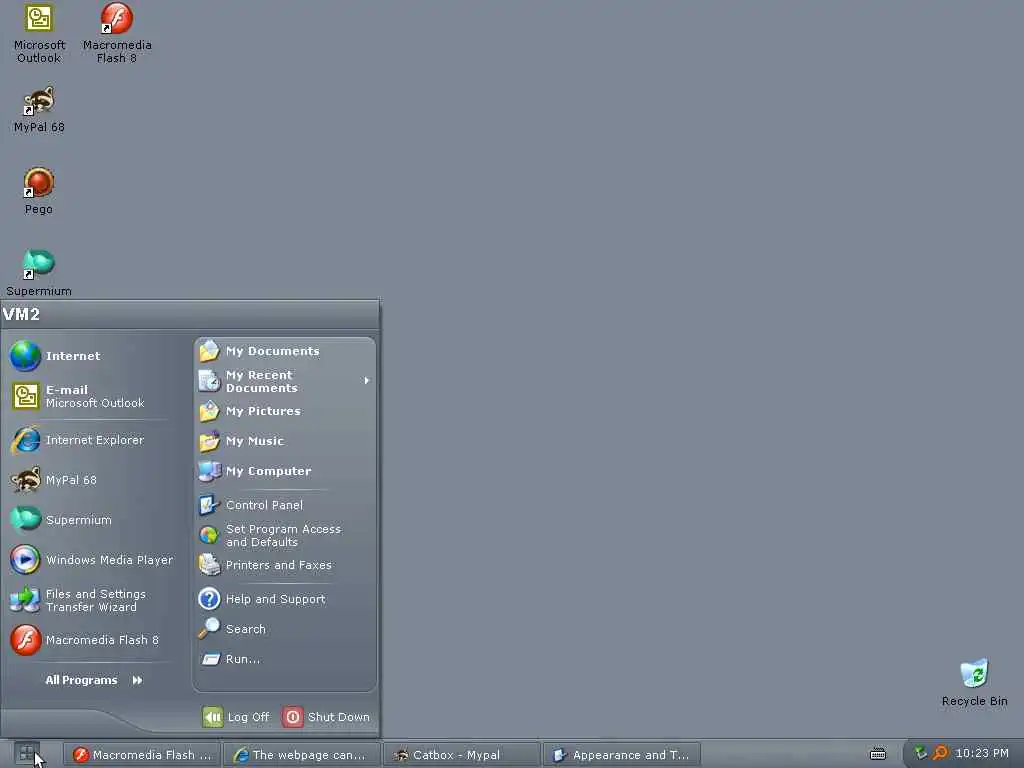Expand My Recent Documents submenu arrow
The image size is (1024, 768).
[x=366, y=381]
